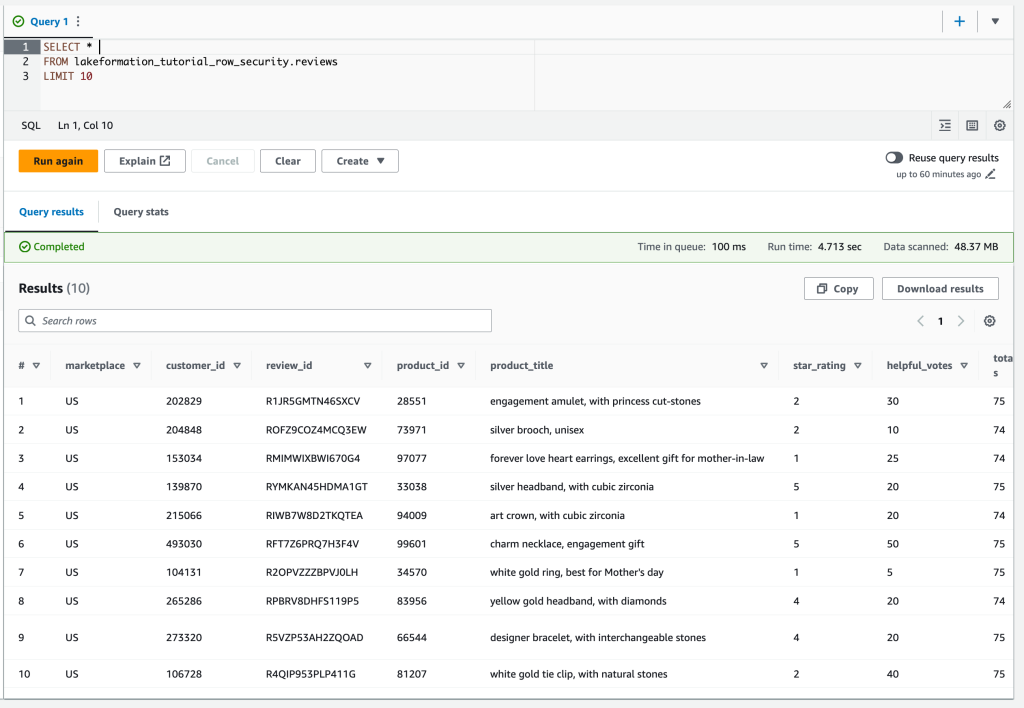Open editor preferences gear icon
The height and width of the screenshot is (708, 1024).
(999, 126)
